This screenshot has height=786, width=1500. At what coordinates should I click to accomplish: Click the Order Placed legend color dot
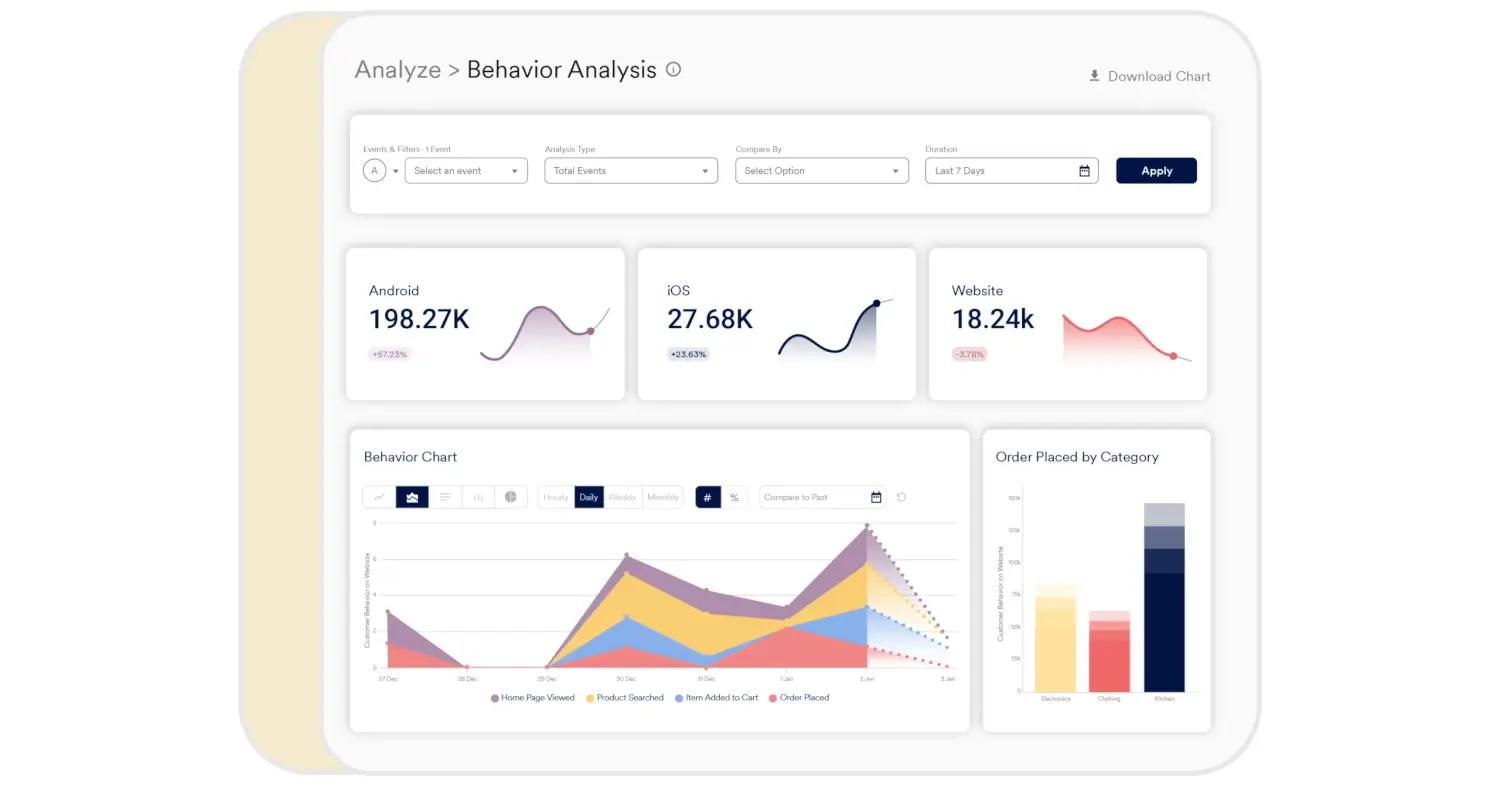click(773, 698)
